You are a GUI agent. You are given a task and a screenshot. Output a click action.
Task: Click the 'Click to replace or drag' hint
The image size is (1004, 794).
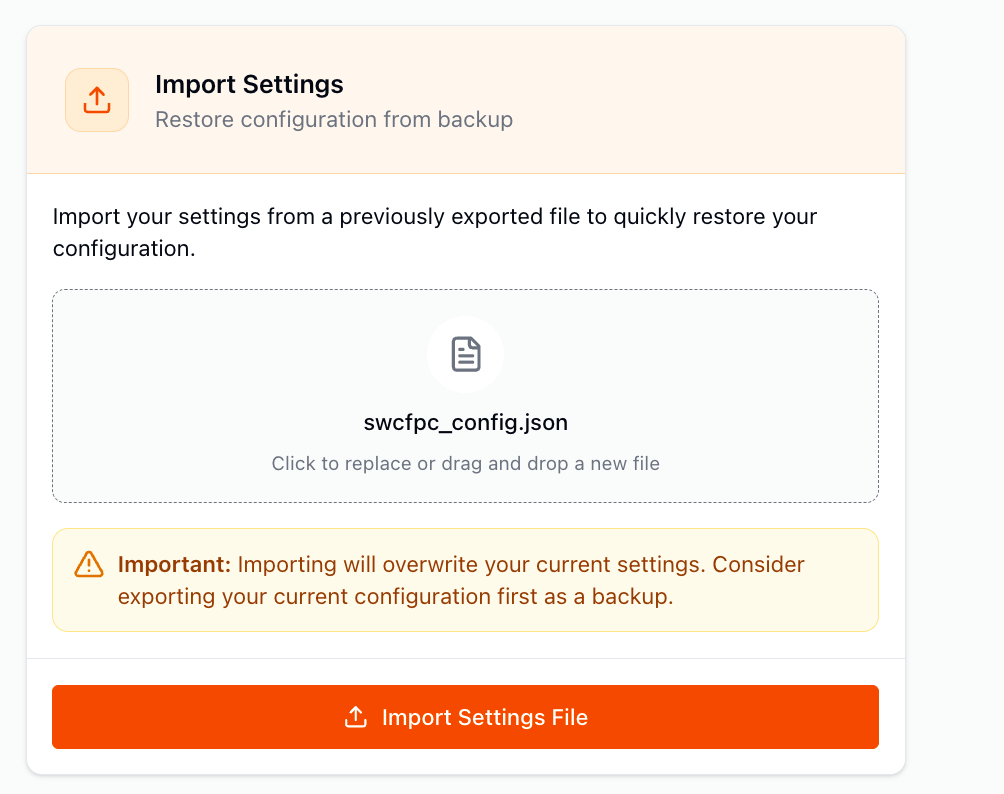coord(465,463)
